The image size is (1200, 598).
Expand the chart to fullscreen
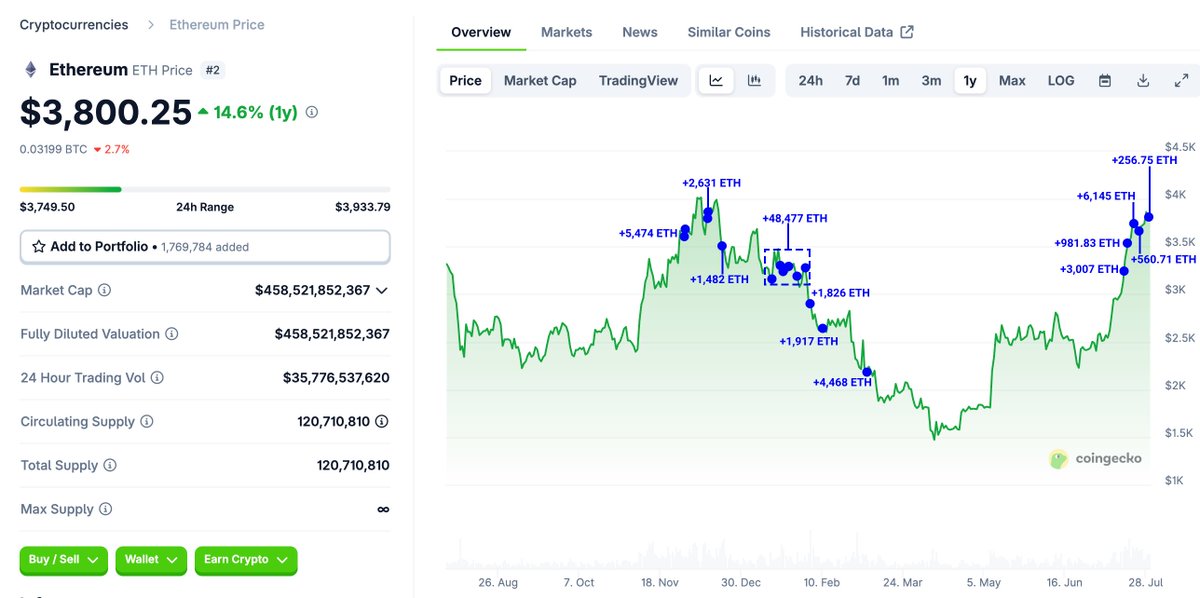1181,80
